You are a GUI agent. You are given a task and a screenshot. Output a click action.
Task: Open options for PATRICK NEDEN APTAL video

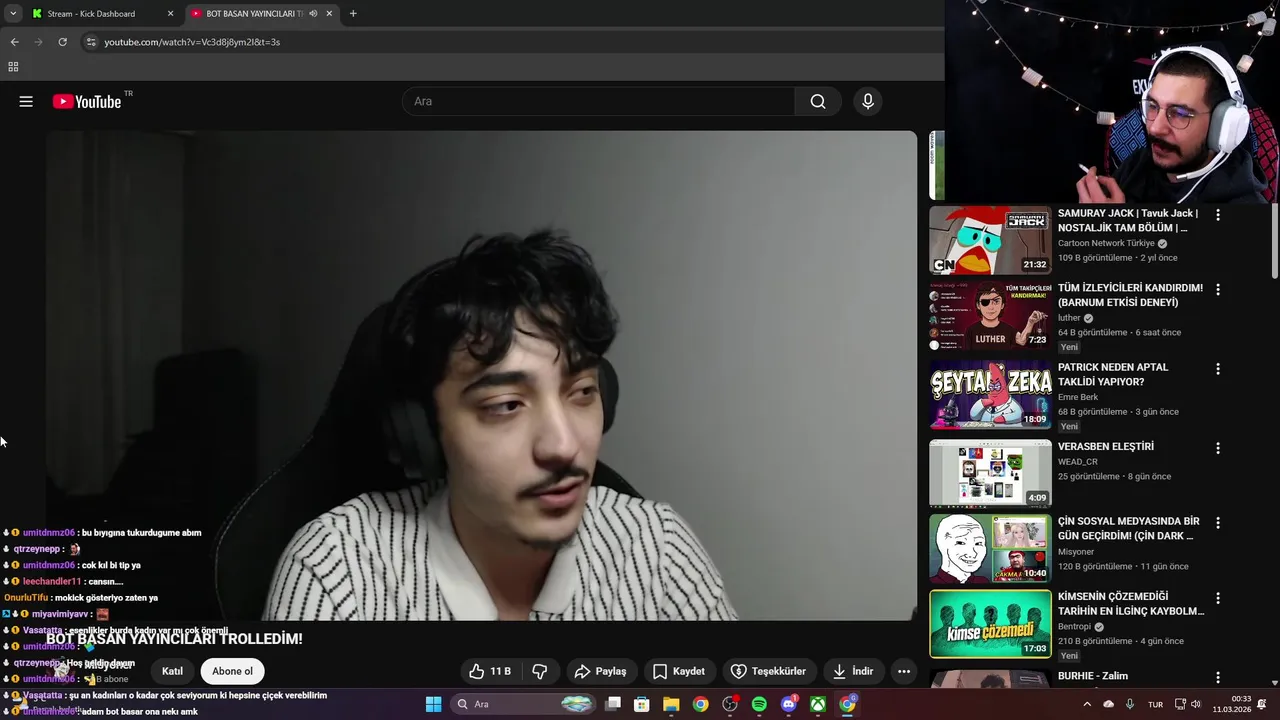coord(1217,368)
